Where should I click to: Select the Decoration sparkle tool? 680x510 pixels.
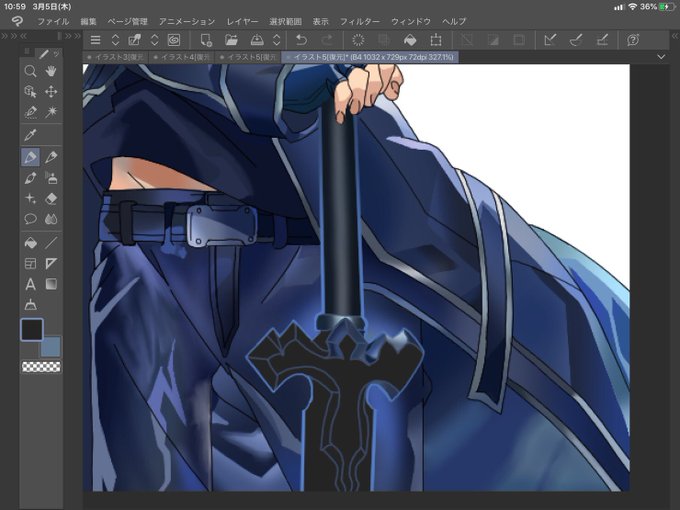coord(30,199)
